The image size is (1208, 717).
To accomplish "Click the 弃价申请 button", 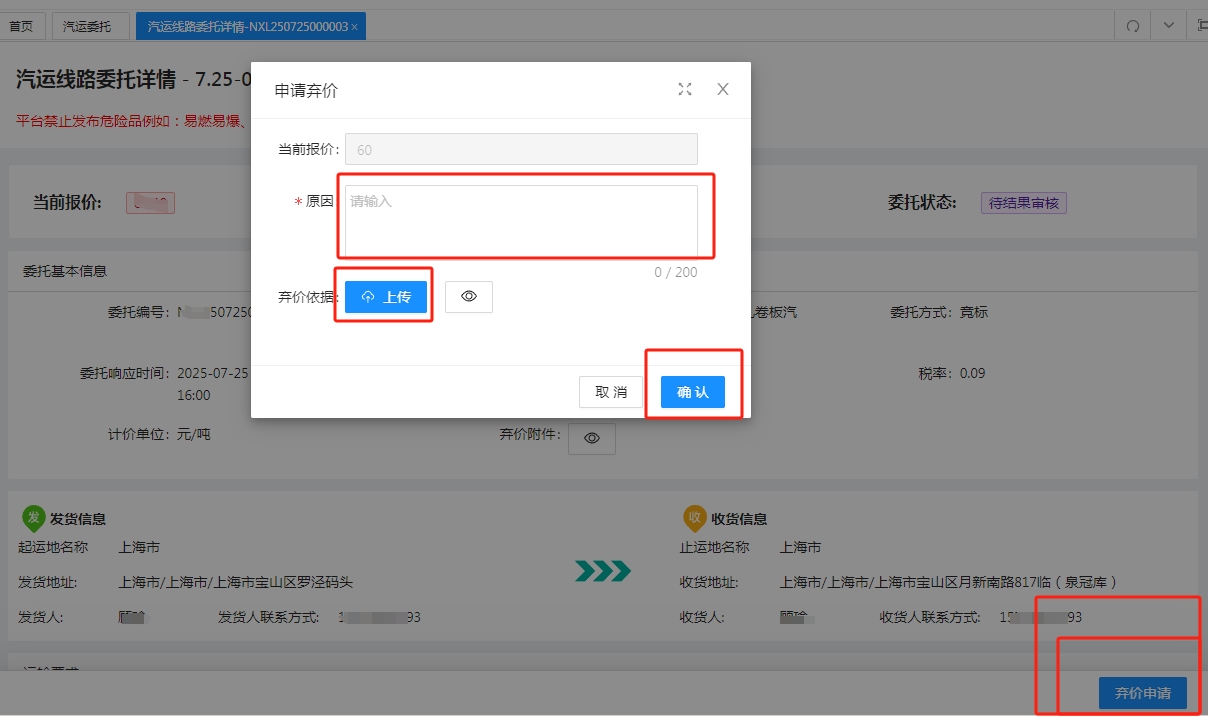I will [1143, 693].
